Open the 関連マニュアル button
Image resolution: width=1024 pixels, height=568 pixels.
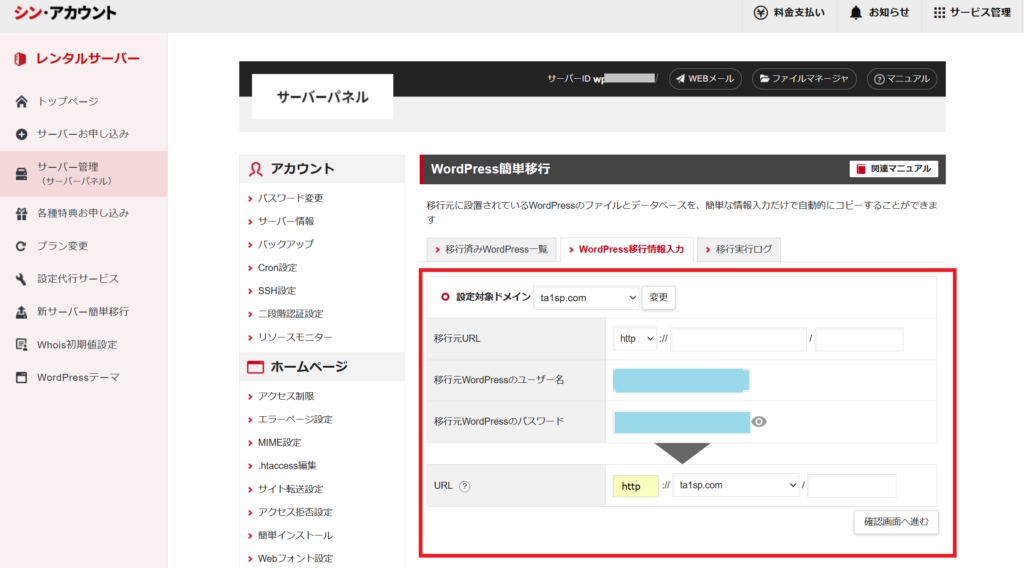(893, 169)
